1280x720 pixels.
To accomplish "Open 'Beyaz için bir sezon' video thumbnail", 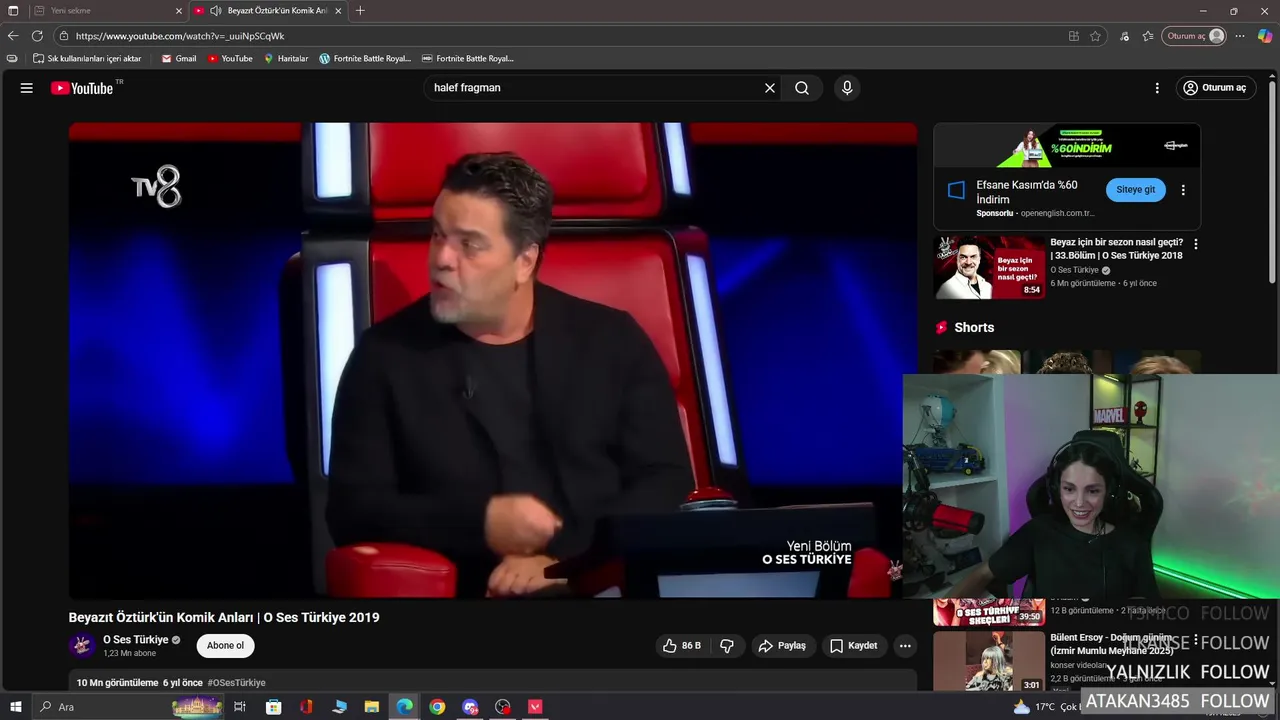I will [x=990, y=267].
